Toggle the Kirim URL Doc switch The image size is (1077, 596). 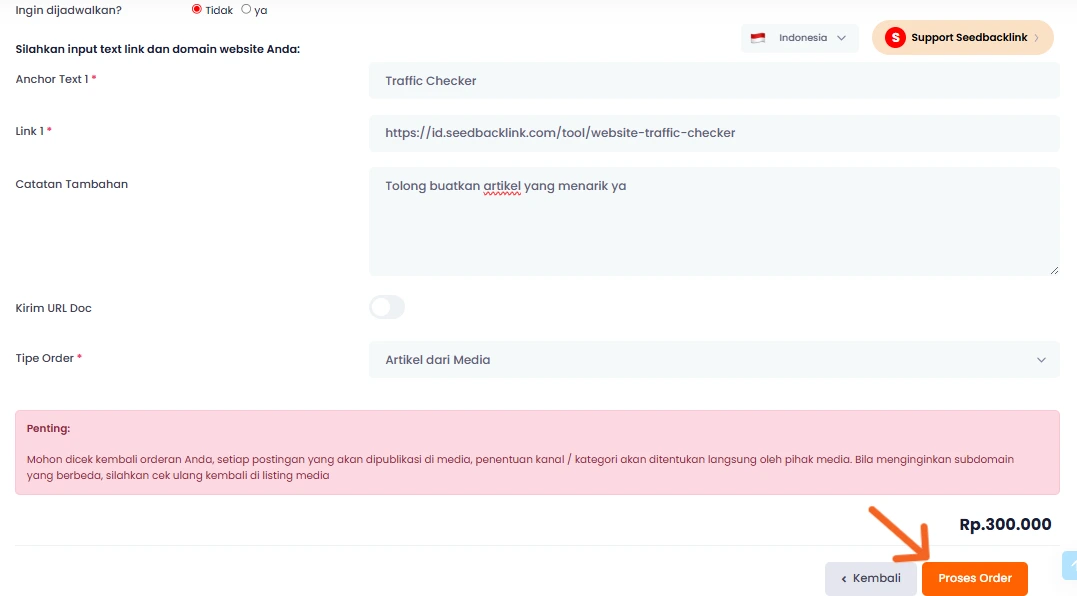pos(387,307)
